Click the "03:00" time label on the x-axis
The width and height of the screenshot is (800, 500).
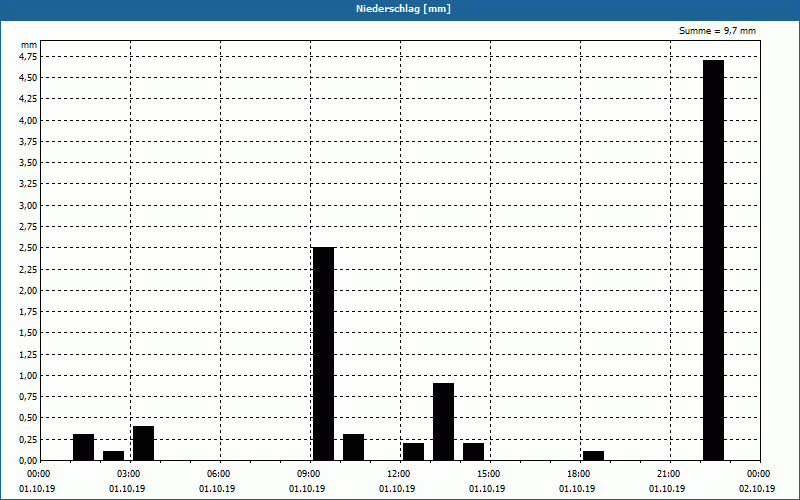coord(131,474)
